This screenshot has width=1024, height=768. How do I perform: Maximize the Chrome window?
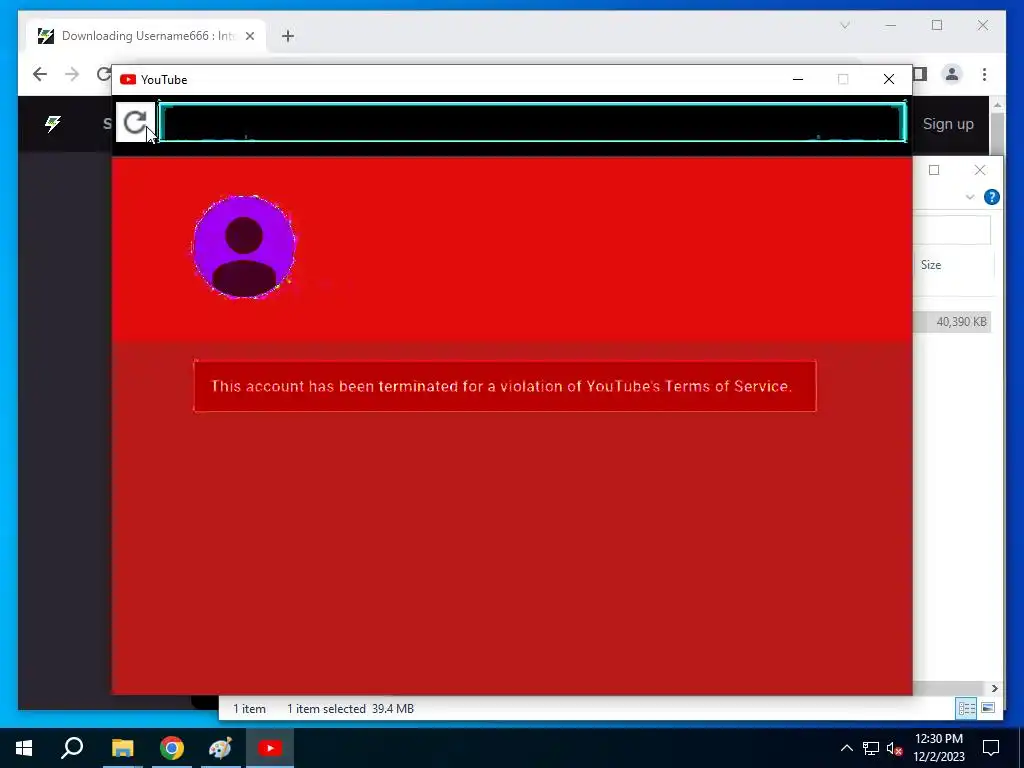coord(936,25)
